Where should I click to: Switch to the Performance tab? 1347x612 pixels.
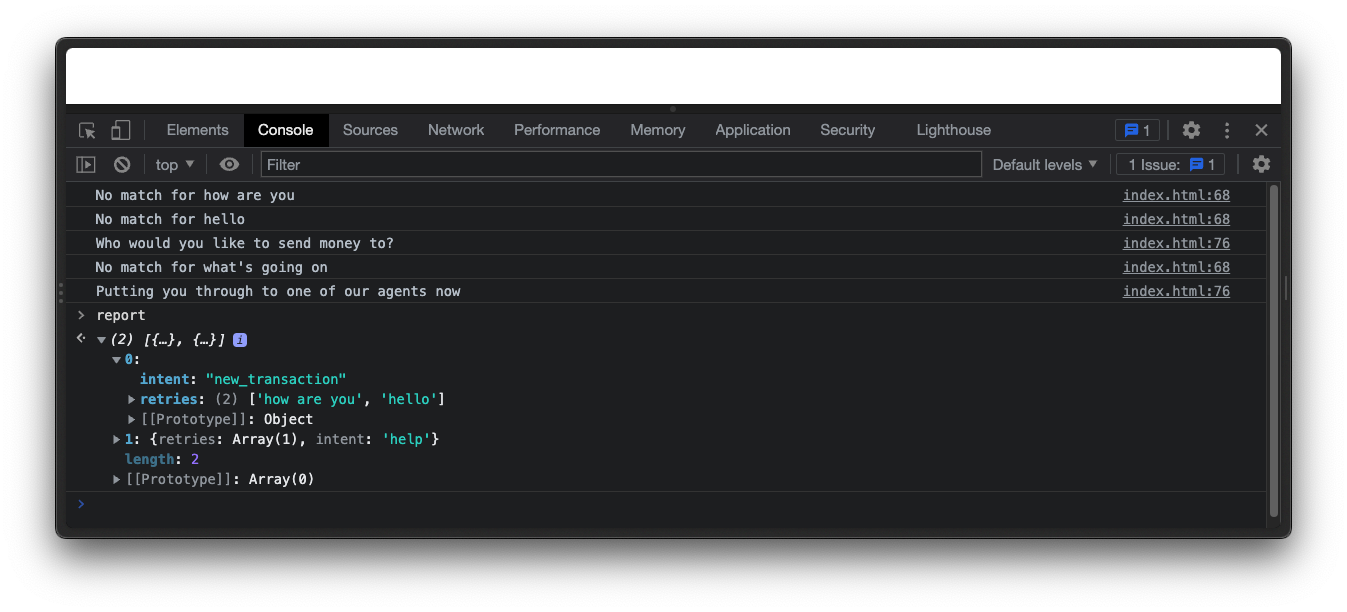557,130
